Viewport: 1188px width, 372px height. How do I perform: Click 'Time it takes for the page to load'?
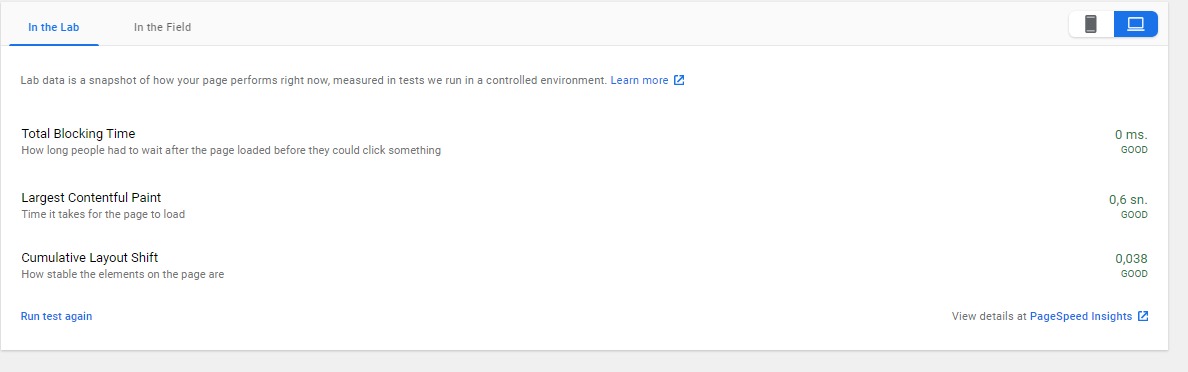pos(103,214)
